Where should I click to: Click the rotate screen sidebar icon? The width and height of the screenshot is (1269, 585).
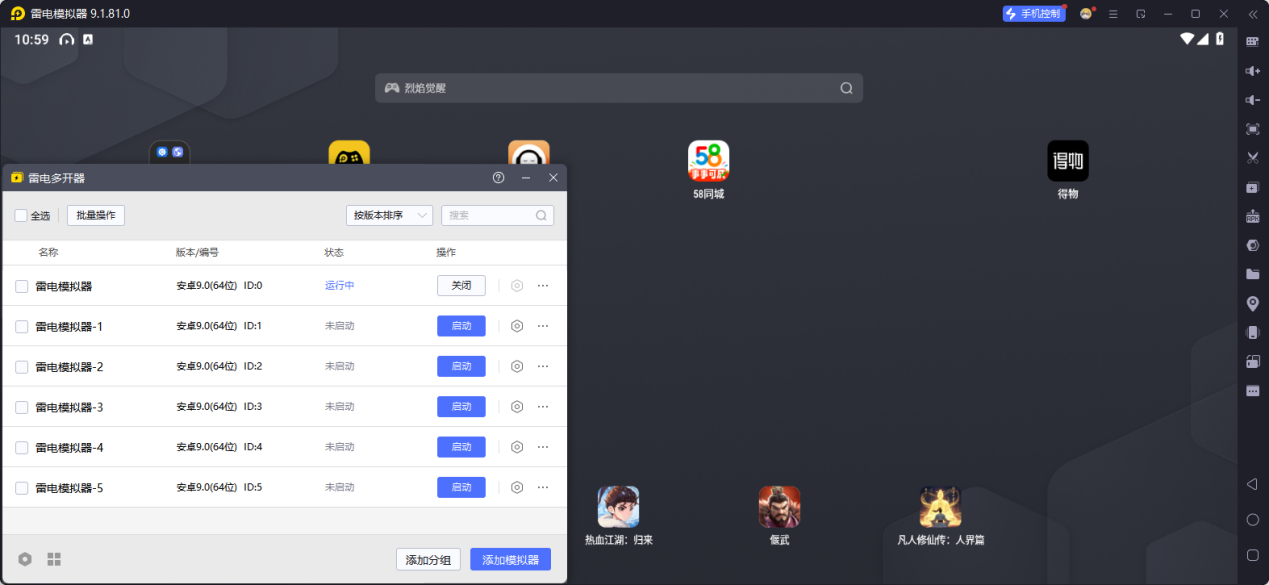click(1252, 361)
